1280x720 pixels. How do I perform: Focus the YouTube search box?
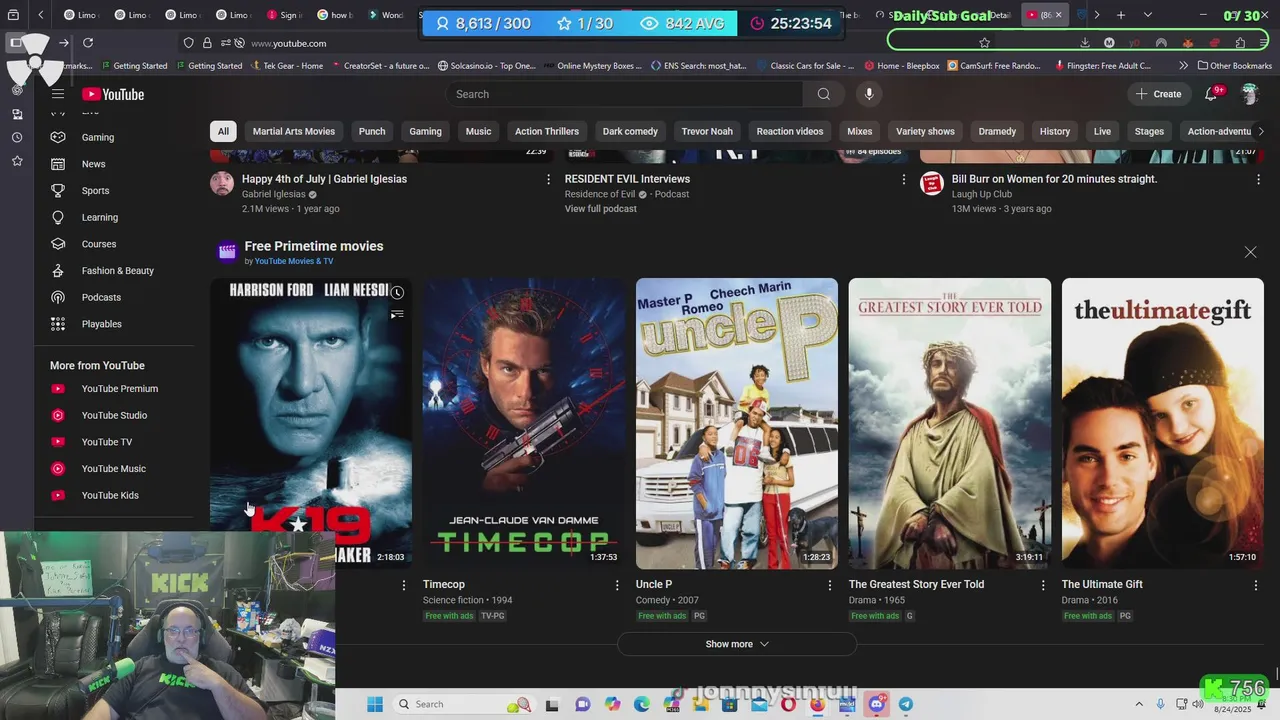(x=624, y=94)
